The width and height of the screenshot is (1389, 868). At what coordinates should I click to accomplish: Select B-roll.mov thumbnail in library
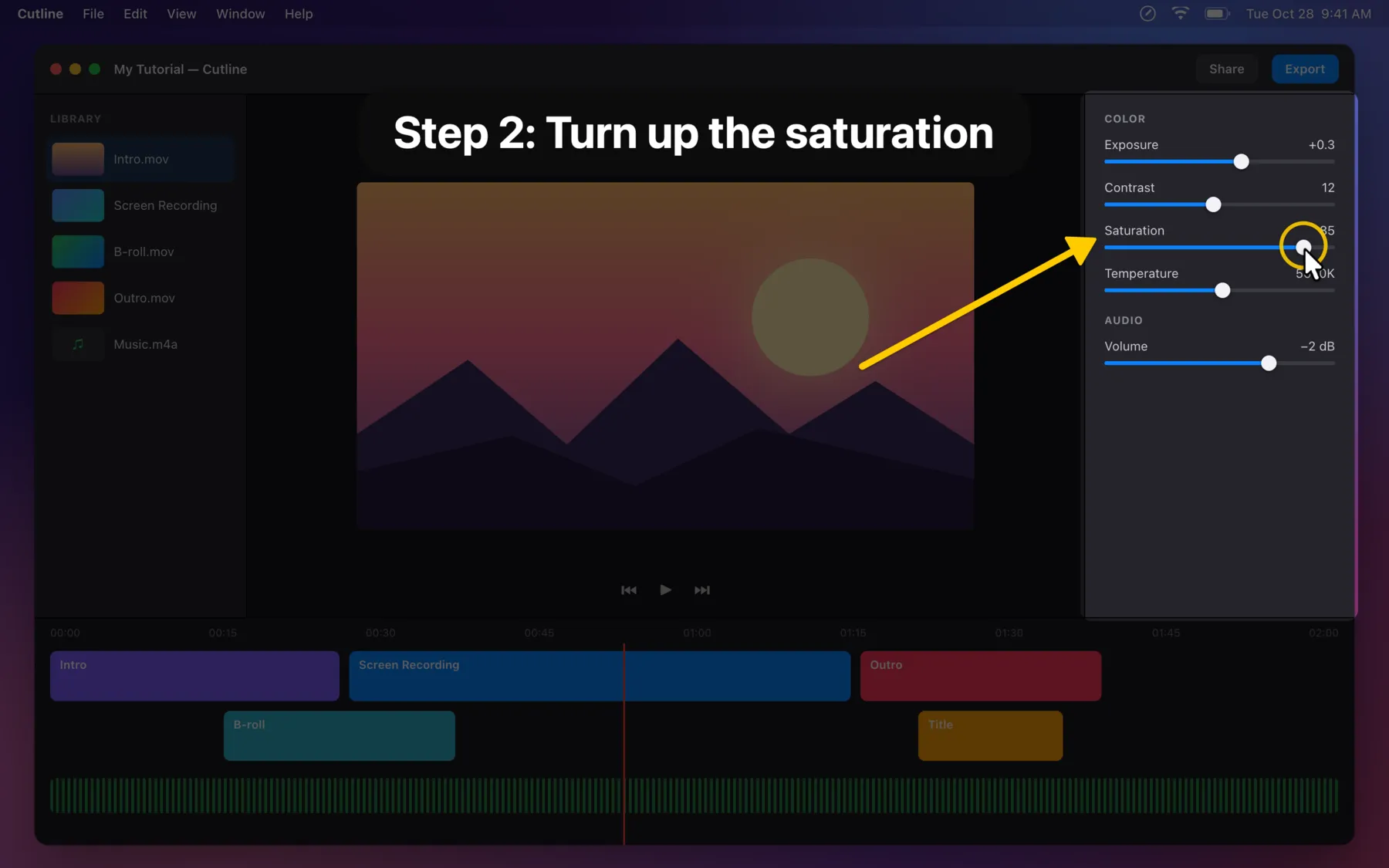78,252
